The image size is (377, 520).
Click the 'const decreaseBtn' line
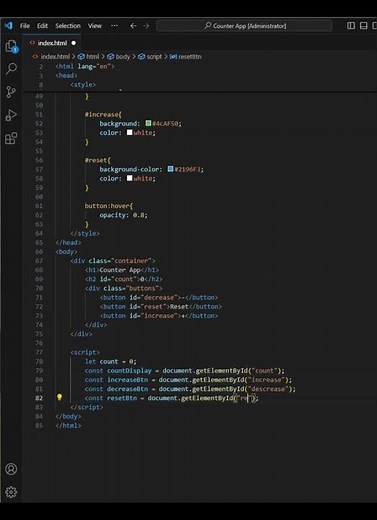pyautogui.click(x=190, y=389)
